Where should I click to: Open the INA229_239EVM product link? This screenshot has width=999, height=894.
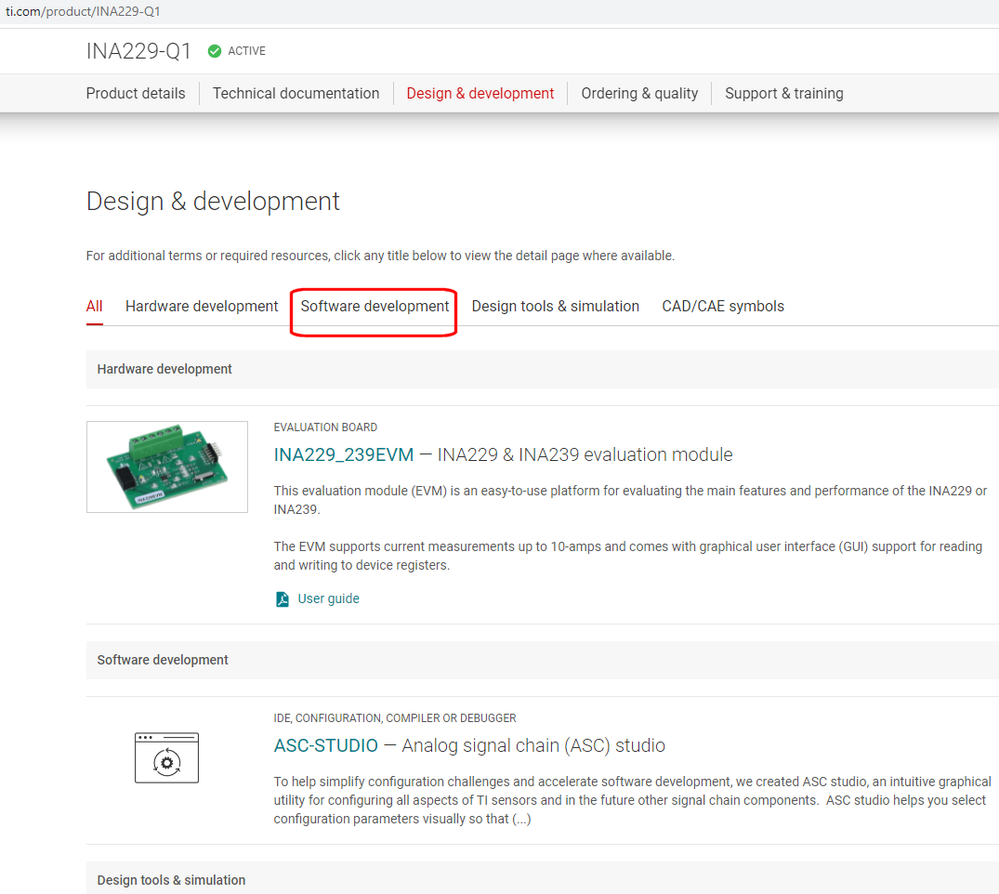344,455
